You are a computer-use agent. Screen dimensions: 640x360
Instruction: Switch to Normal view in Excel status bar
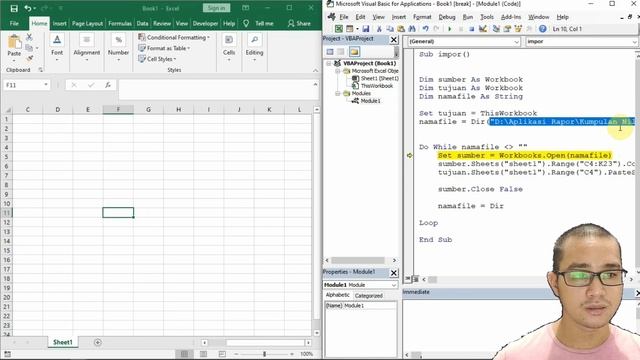pos(184,354)
